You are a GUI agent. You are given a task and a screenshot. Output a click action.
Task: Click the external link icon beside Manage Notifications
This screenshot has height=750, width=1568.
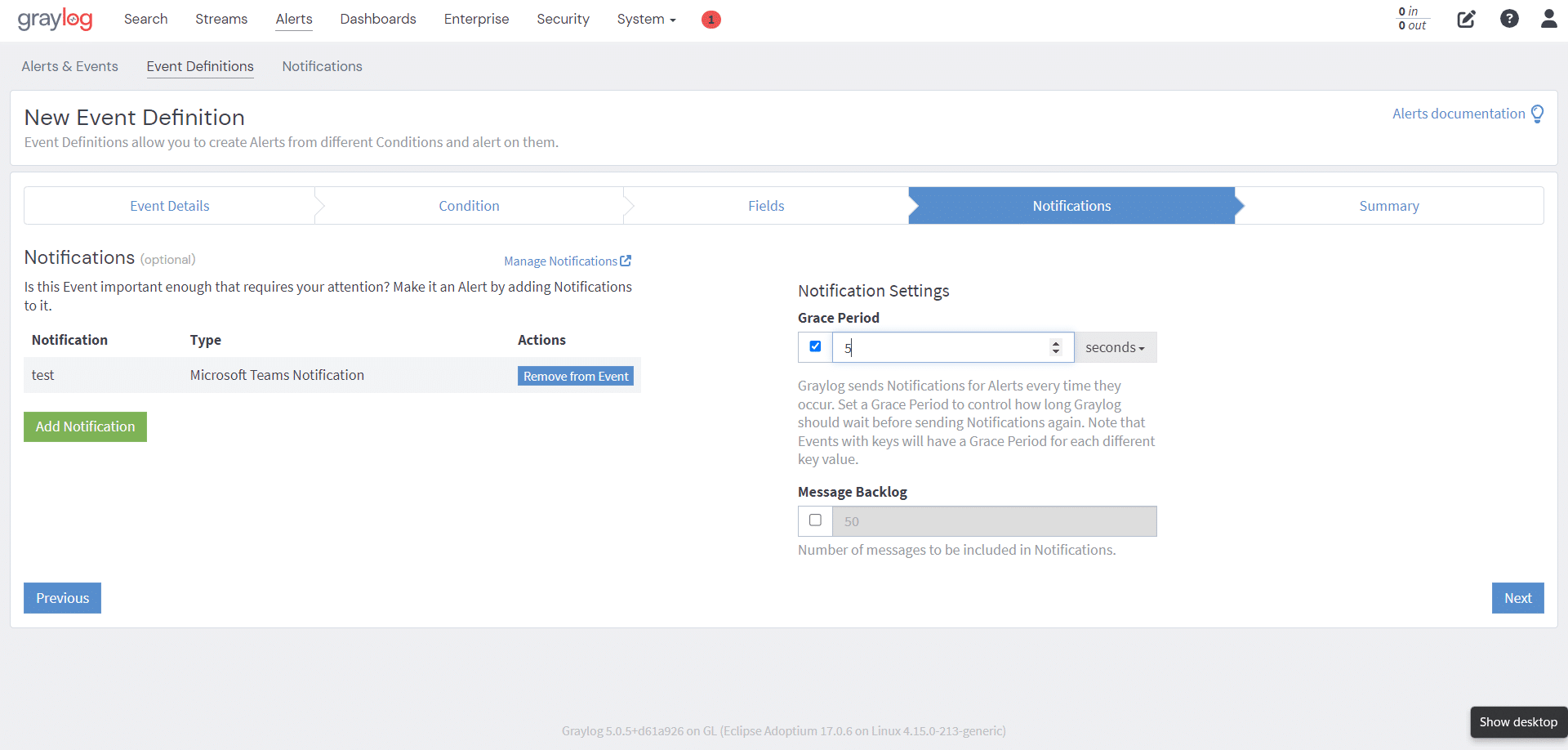tap(626, 260)
